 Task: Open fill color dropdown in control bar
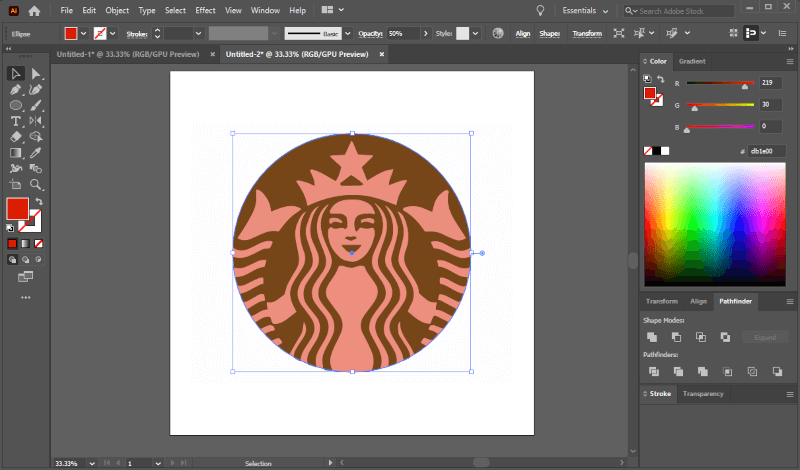84,34
